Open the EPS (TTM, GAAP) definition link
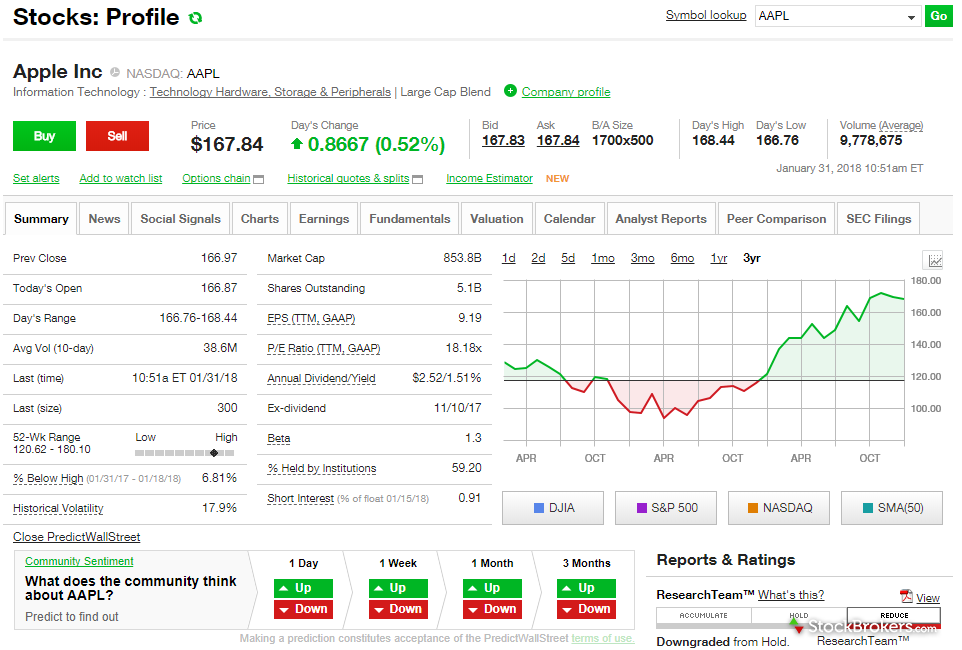Viewport: 962px width, 650px height. (x=311, y=319)
